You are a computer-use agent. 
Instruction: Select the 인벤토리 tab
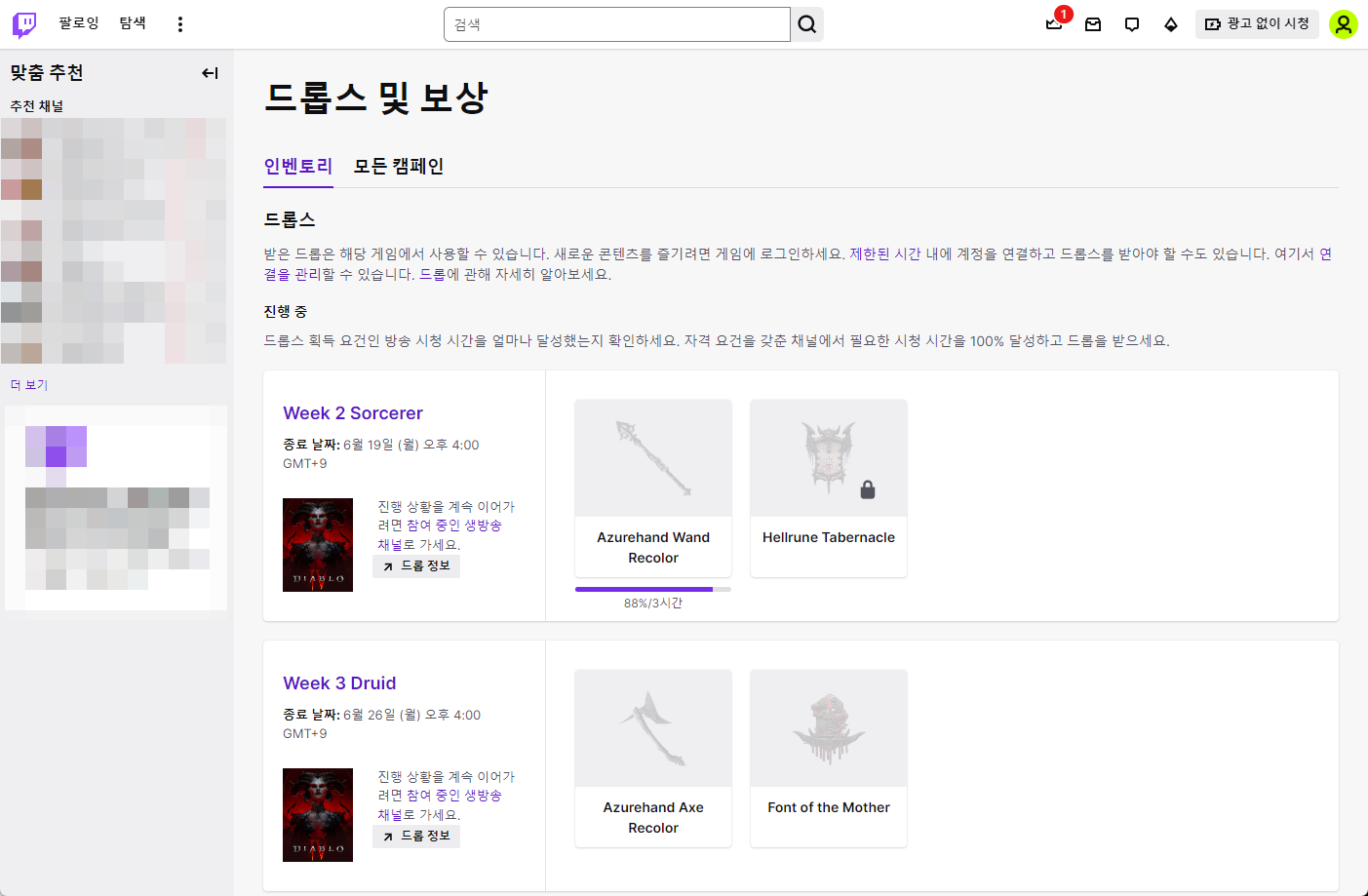[298, 167]
